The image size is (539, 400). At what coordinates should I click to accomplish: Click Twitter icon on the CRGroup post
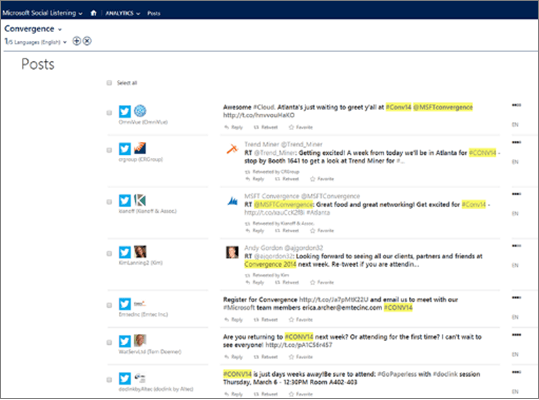(x=125, y=148)
